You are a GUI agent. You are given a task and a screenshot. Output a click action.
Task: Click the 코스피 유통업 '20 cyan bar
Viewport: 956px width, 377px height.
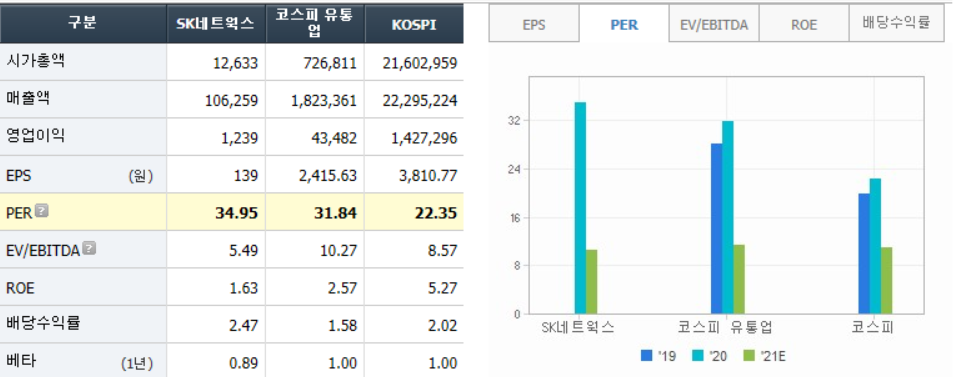tap(728, 218)
